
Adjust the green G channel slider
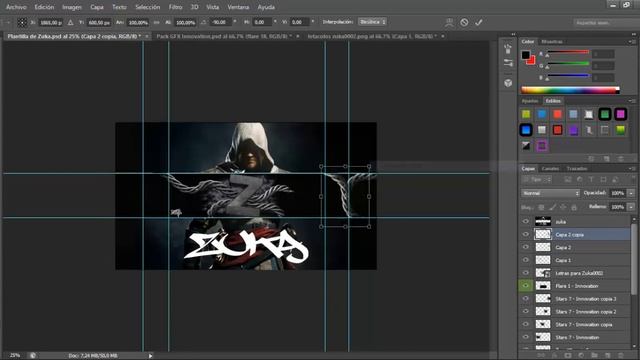pos(568,65)
